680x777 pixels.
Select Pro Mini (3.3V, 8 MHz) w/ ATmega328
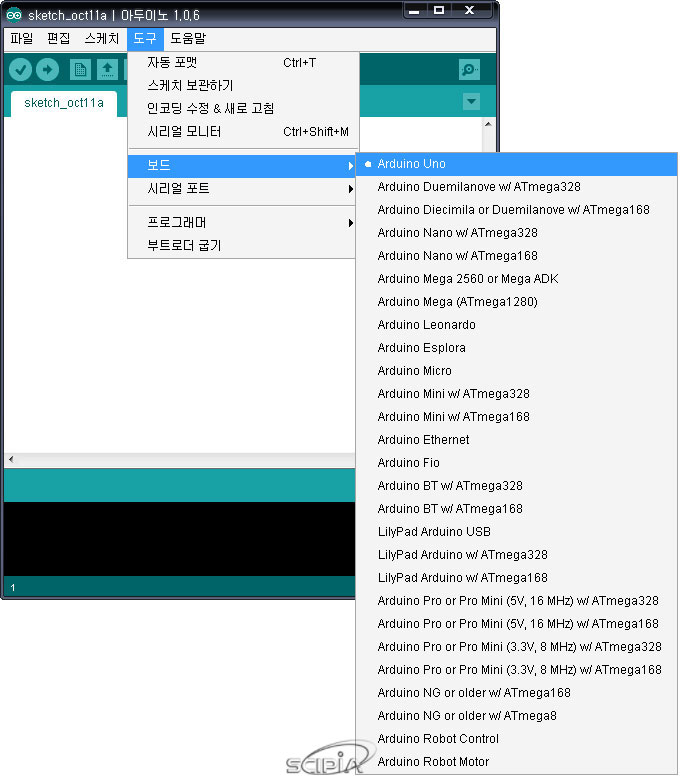(516, 647)
